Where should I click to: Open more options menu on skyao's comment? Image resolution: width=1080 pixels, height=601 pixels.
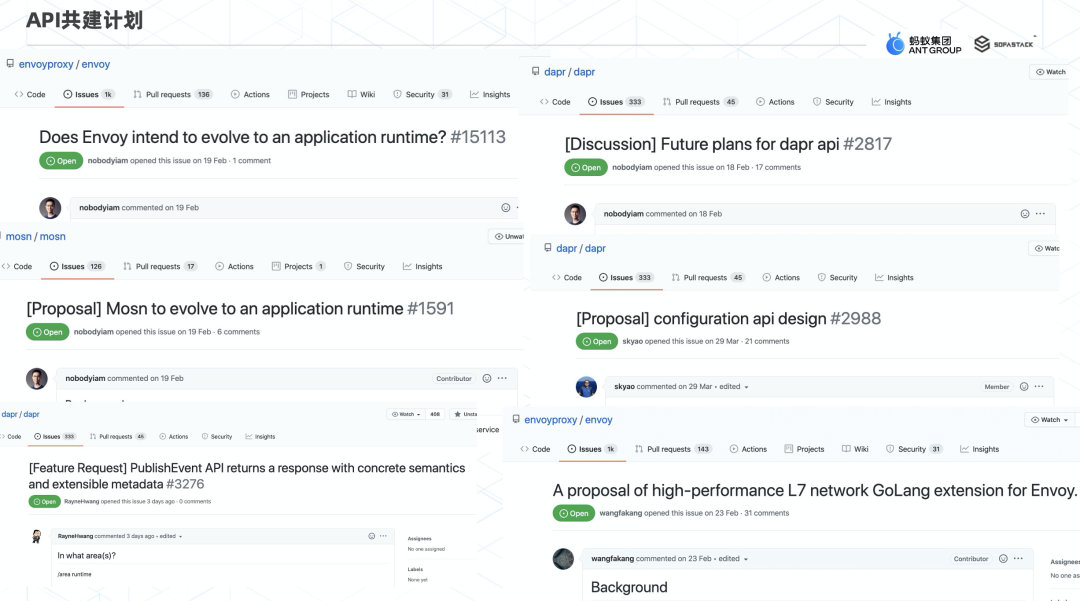pyautogui.click(x=1041, y=386)
